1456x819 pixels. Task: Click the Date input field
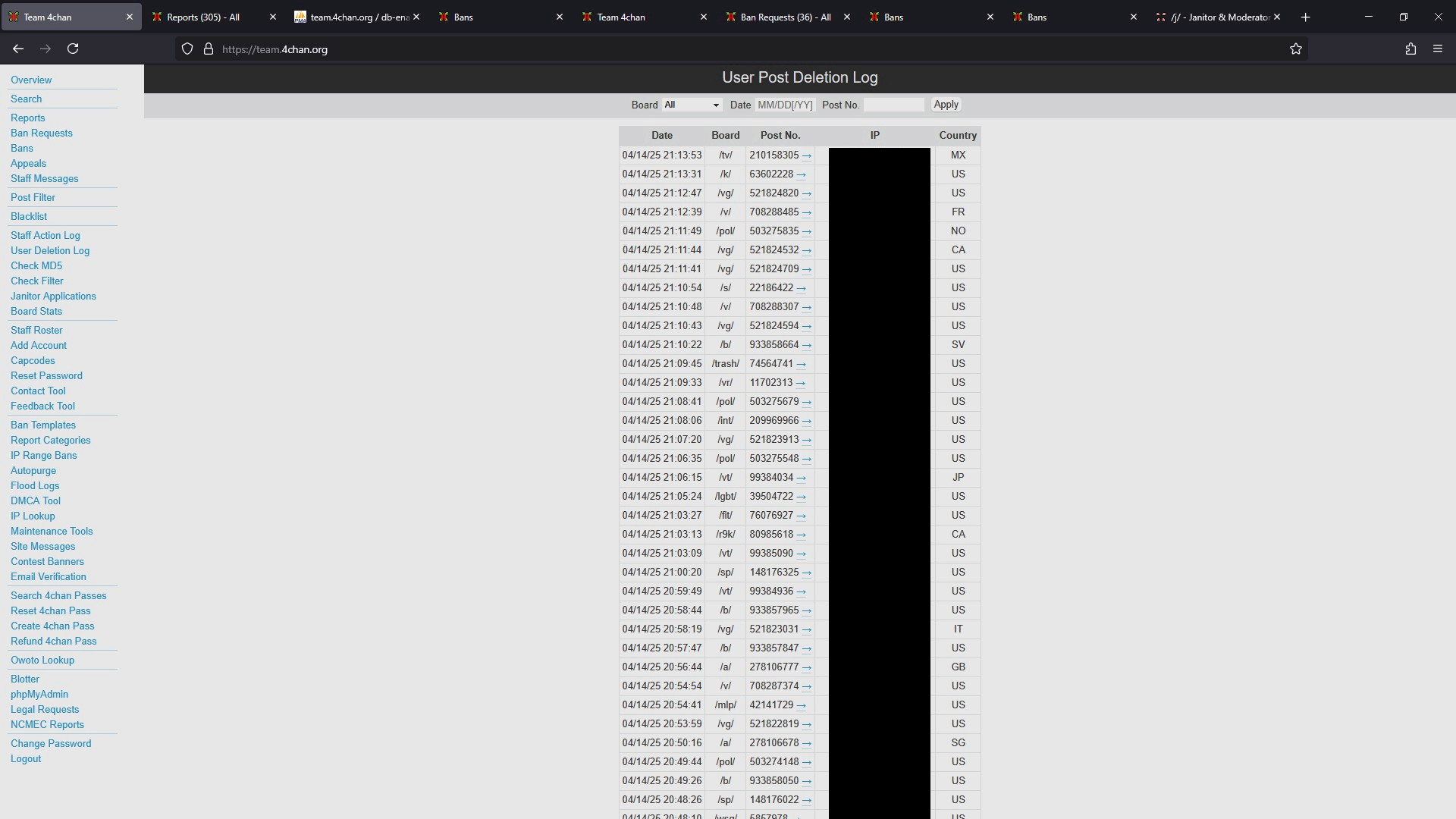[785, 105]
